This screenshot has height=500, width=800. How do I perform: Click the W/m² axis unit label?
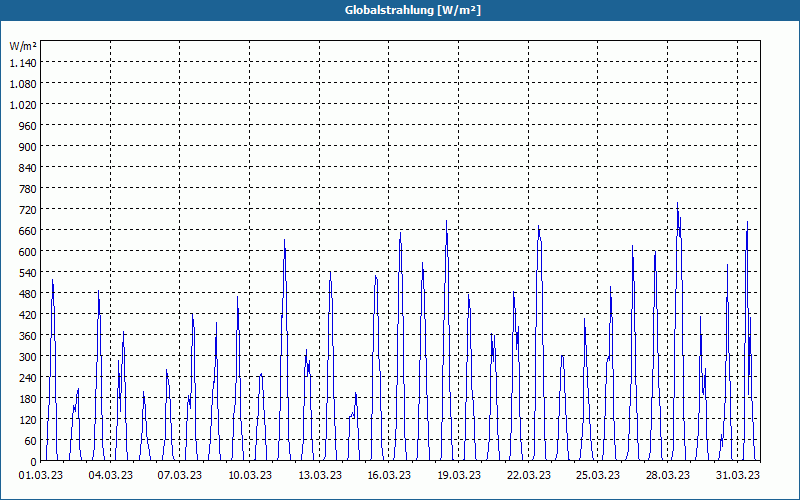click(23, 46)
